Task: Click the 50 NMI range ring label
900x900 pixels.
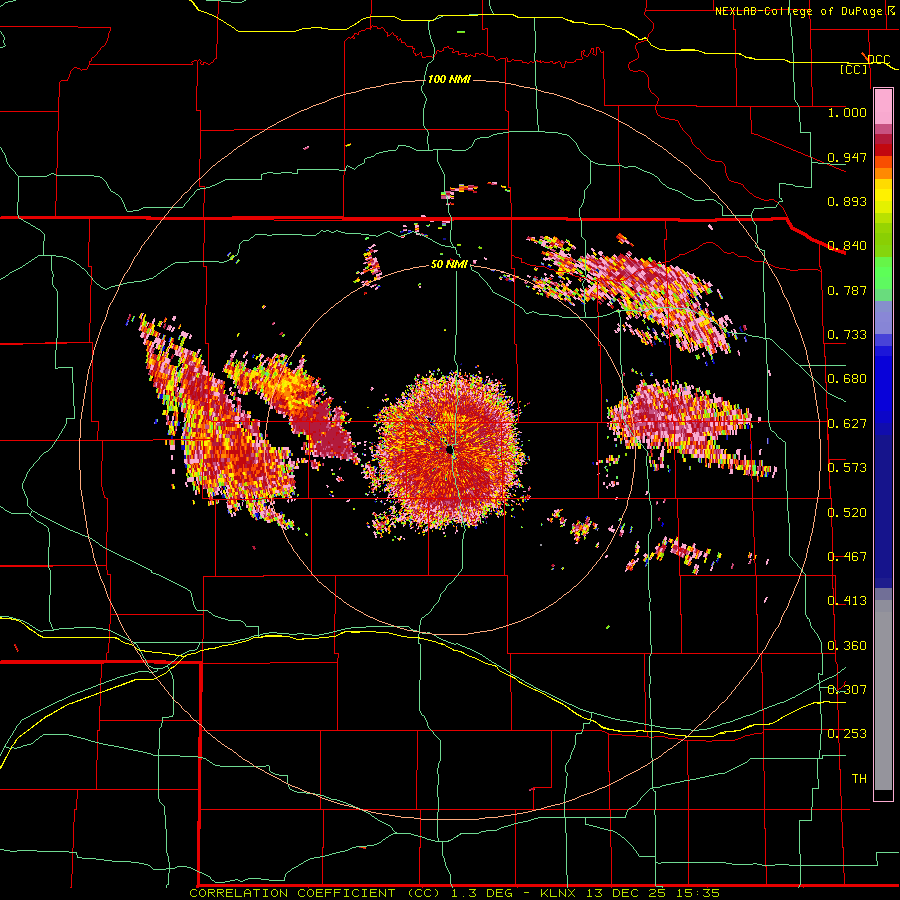Action: point(449,264)
